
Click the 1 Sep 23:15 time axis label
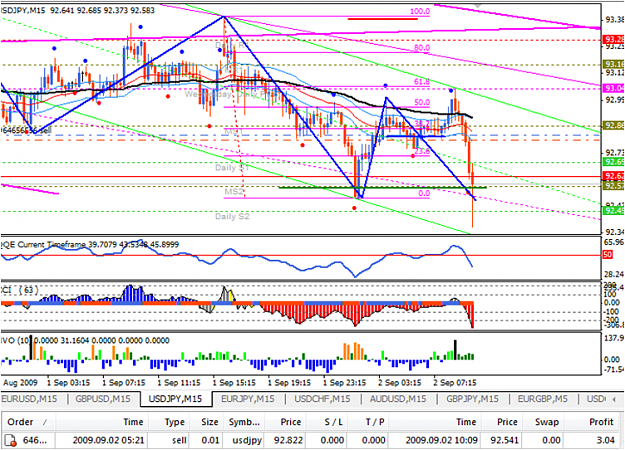(x=344, y=383)
